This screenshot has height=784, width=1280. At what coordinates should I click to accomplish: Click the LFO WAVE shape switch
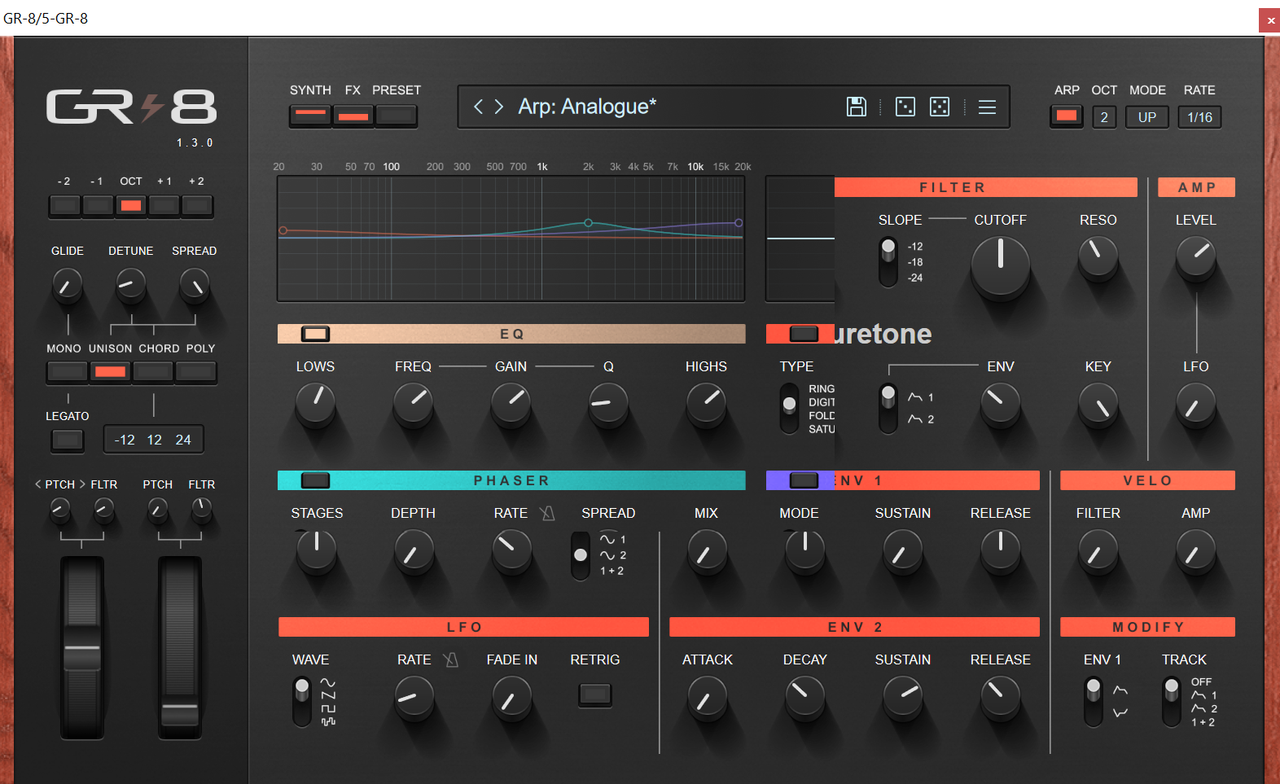pos(302,702)
